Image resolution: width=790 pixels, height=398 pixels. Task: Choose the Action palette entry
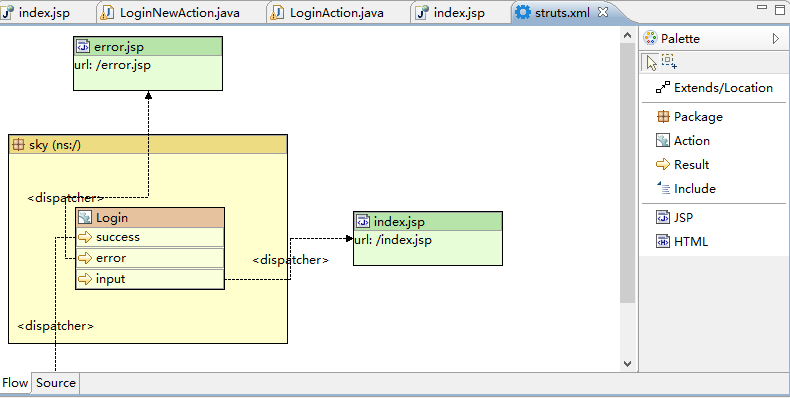click(714, 141)
